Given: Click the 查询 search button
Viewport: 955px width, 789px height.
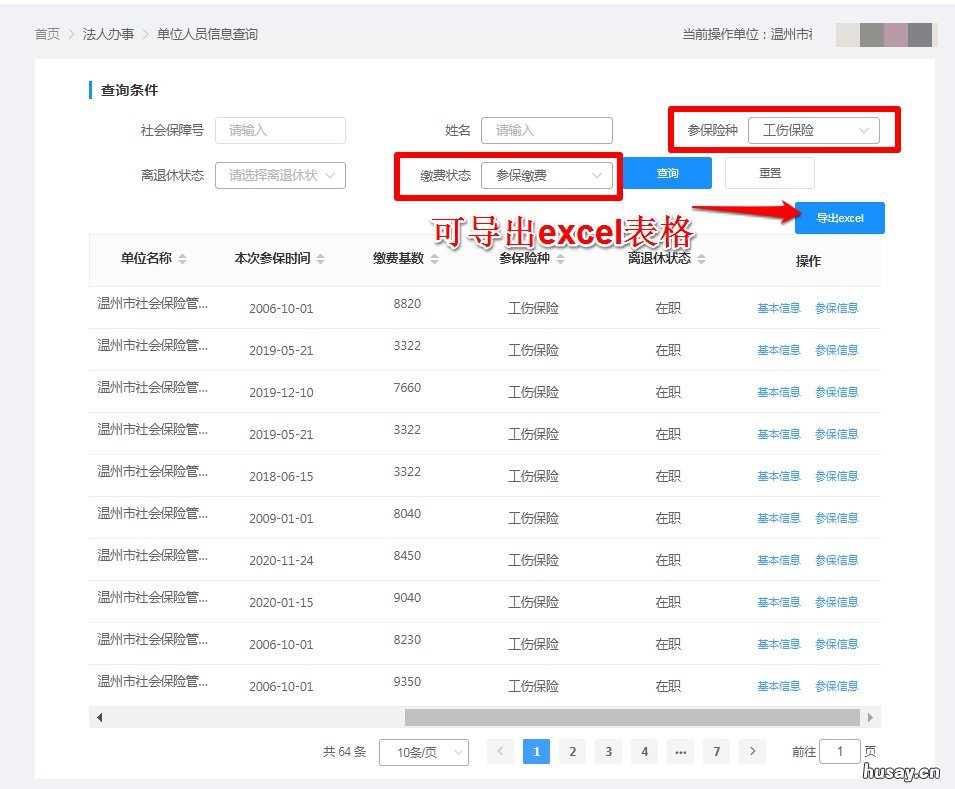Looking at the screenshot, I should coord(666,173).
